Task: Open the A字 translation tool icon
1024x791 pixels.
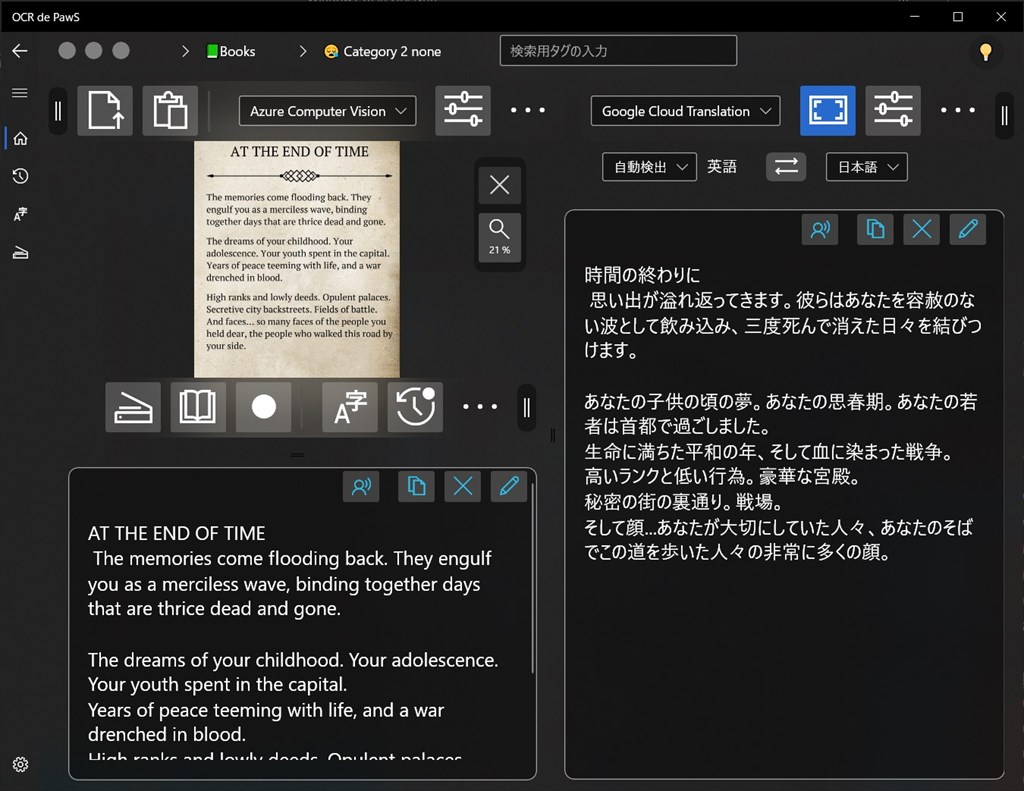Action: click(349, 407)
